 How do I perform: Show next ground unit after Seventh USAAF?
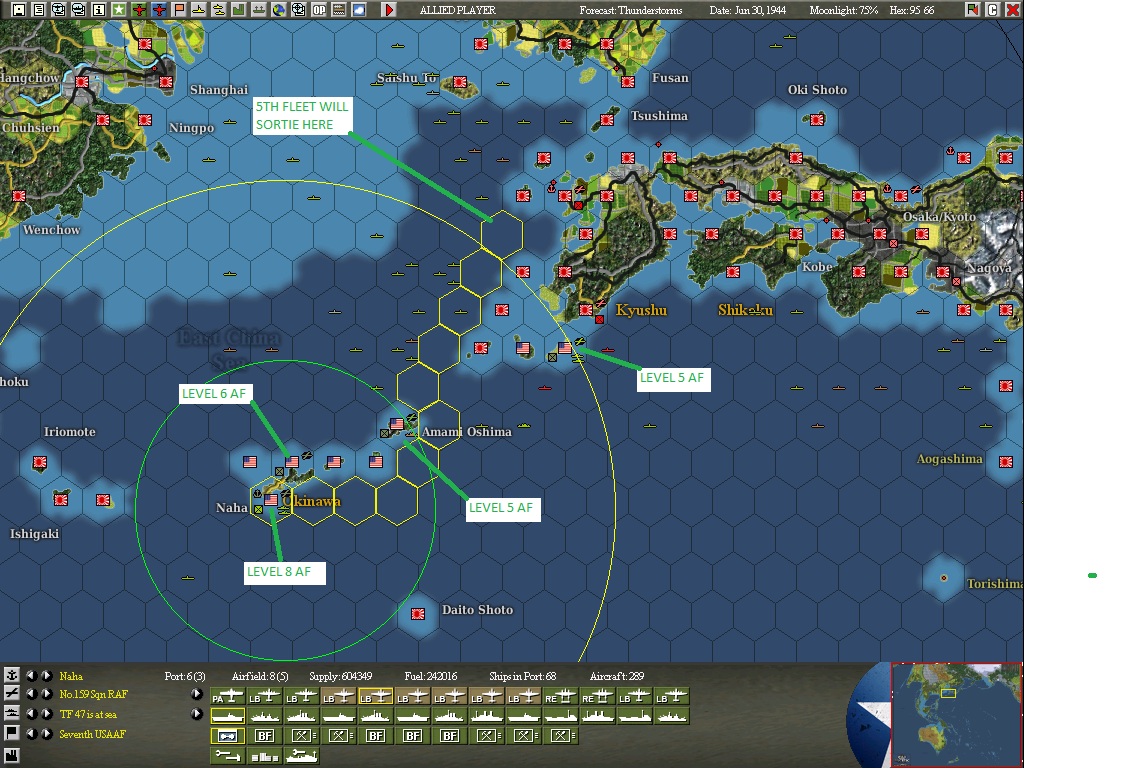pyautogui.click(x=46, y=733)
